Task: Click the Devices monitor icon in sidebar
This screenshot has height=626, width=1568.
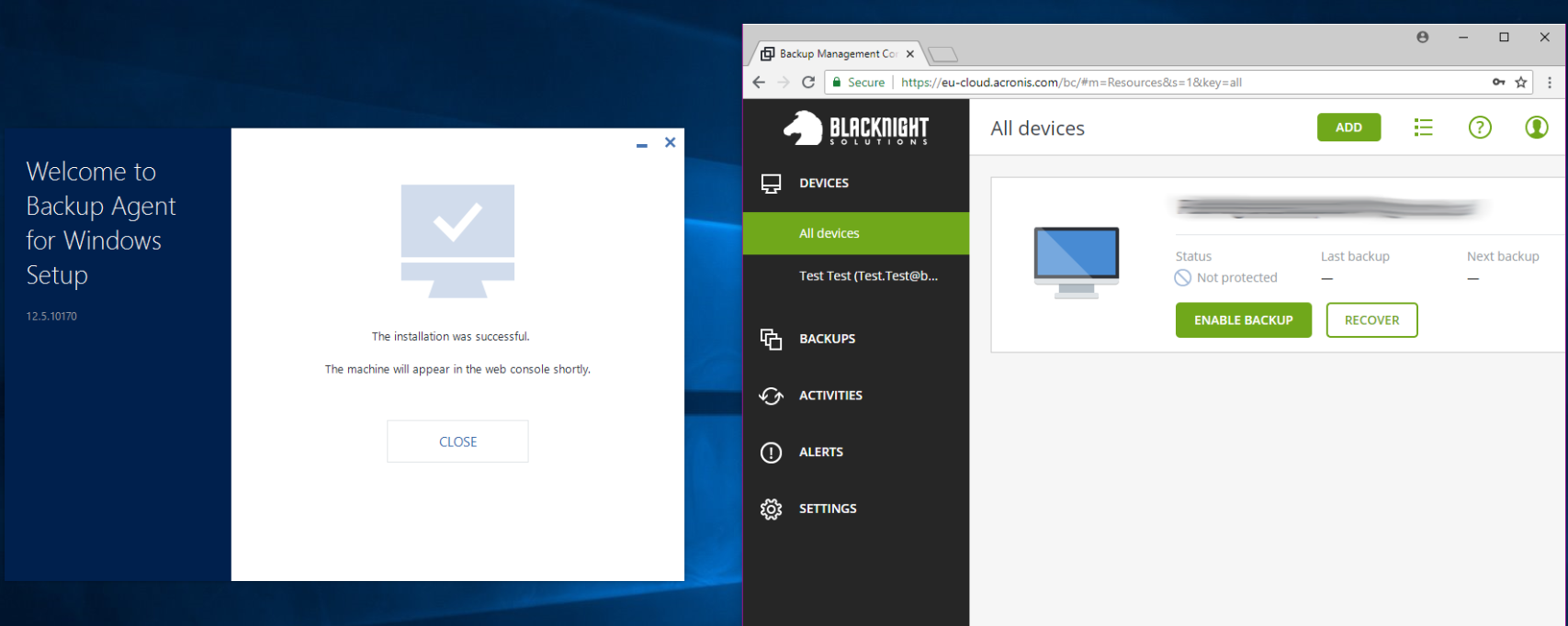Action: click(x=771, y=184)
